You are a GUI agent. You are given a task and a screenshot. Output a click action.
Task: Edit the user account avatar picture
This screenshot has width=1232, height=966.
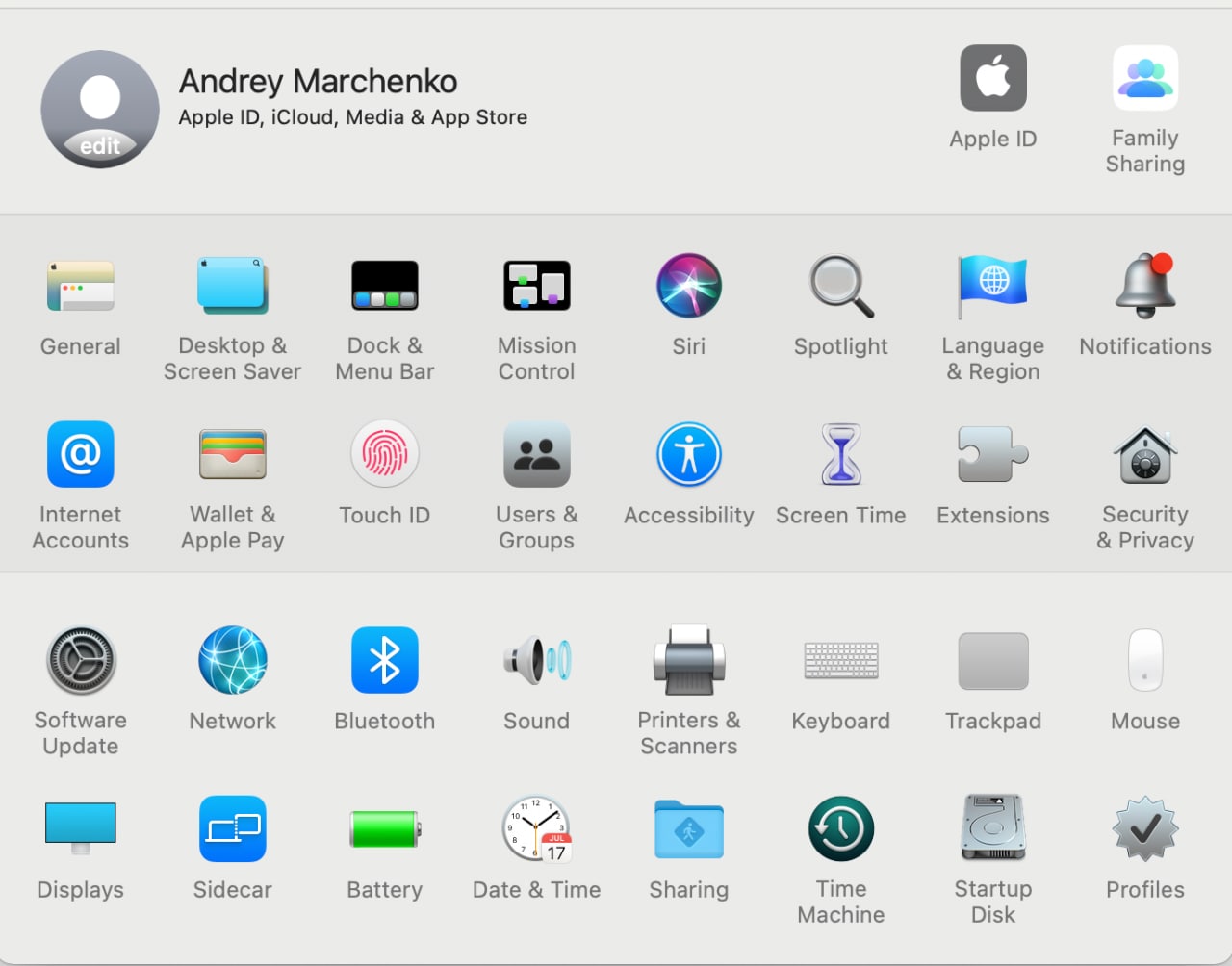[x=100, y=110]
